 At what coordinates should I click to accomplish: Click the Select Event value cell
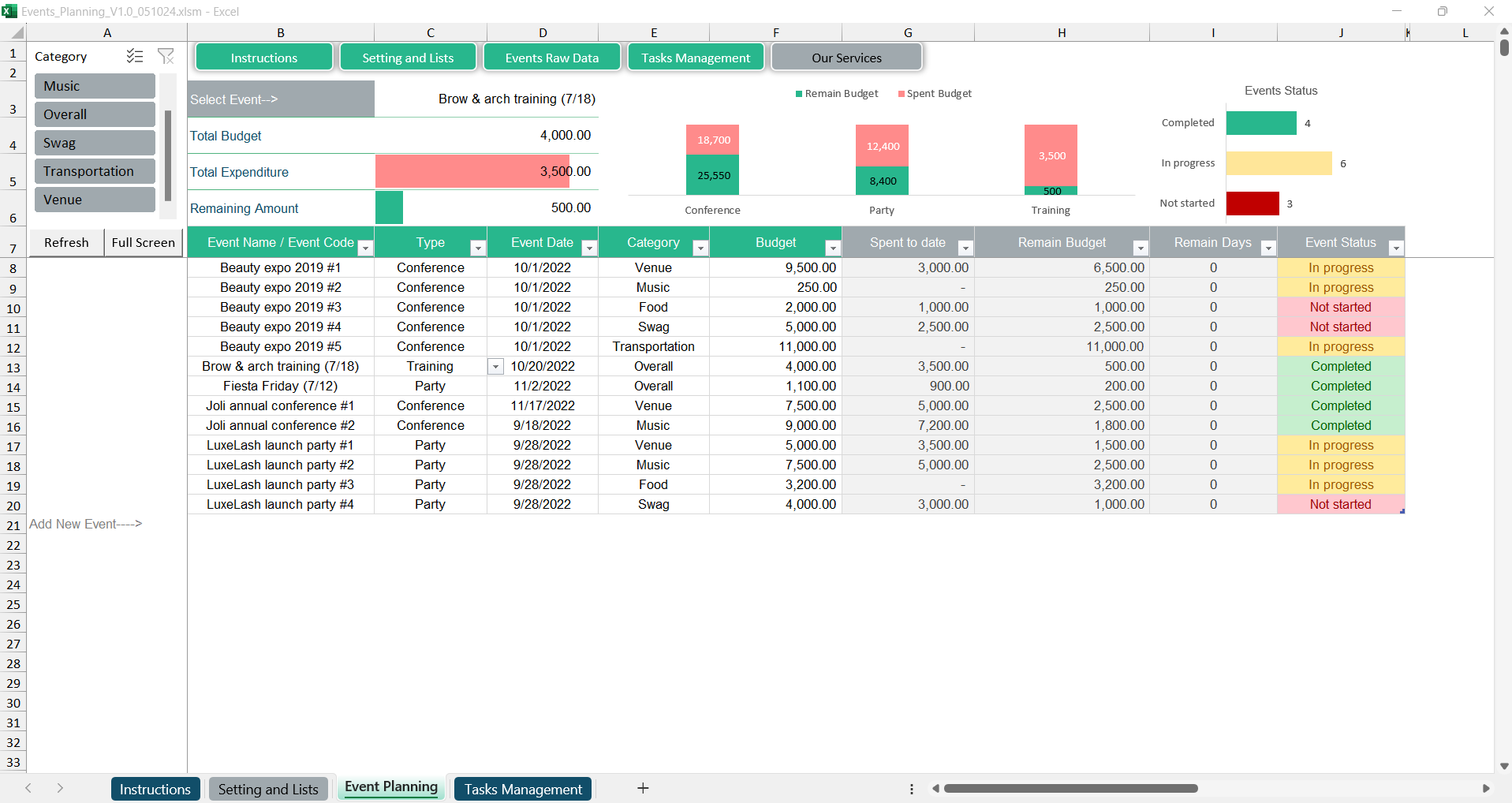[x=487, y=99]
